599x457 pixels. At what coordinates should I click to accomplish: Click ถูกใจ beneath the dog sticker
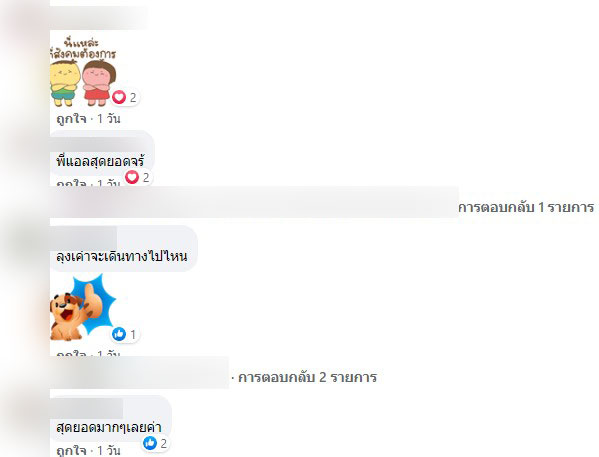(71, 353)
